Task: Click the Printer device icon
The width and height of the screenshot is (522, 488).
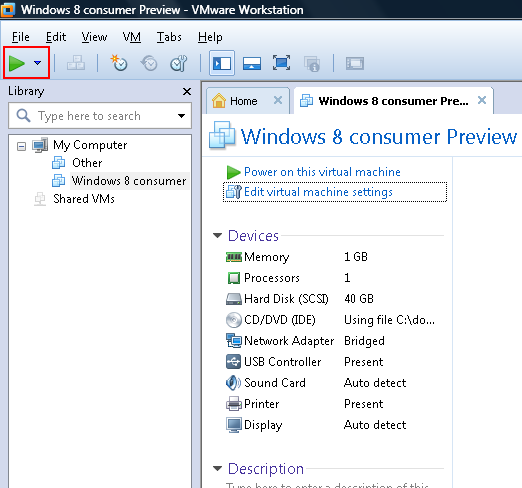Action: (x=234, y=404)
